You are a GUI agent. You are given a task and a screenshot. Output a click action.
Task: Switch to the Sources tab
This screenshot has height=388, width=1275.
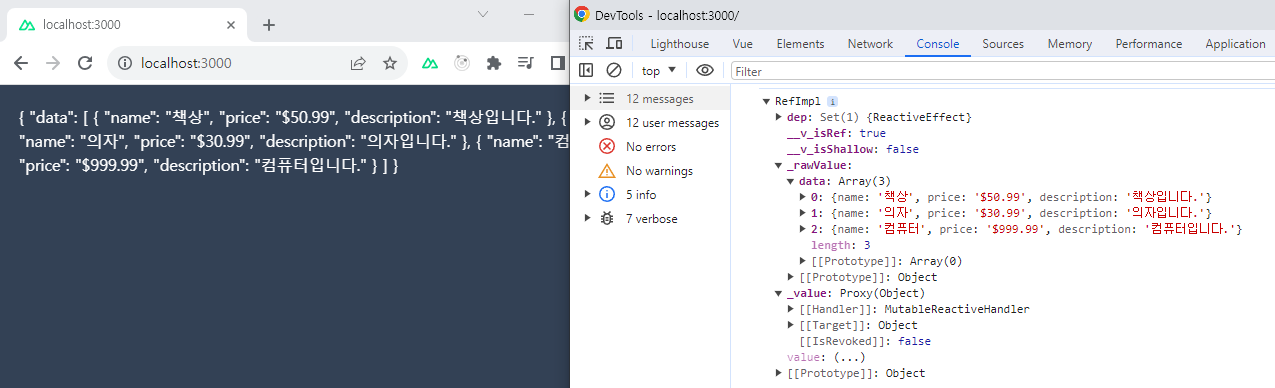coord(1003,44)
